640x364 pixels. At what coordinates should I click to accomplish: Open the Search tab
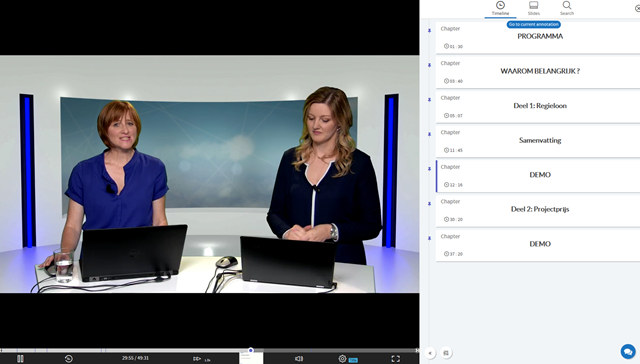click(x=567, y=8)
